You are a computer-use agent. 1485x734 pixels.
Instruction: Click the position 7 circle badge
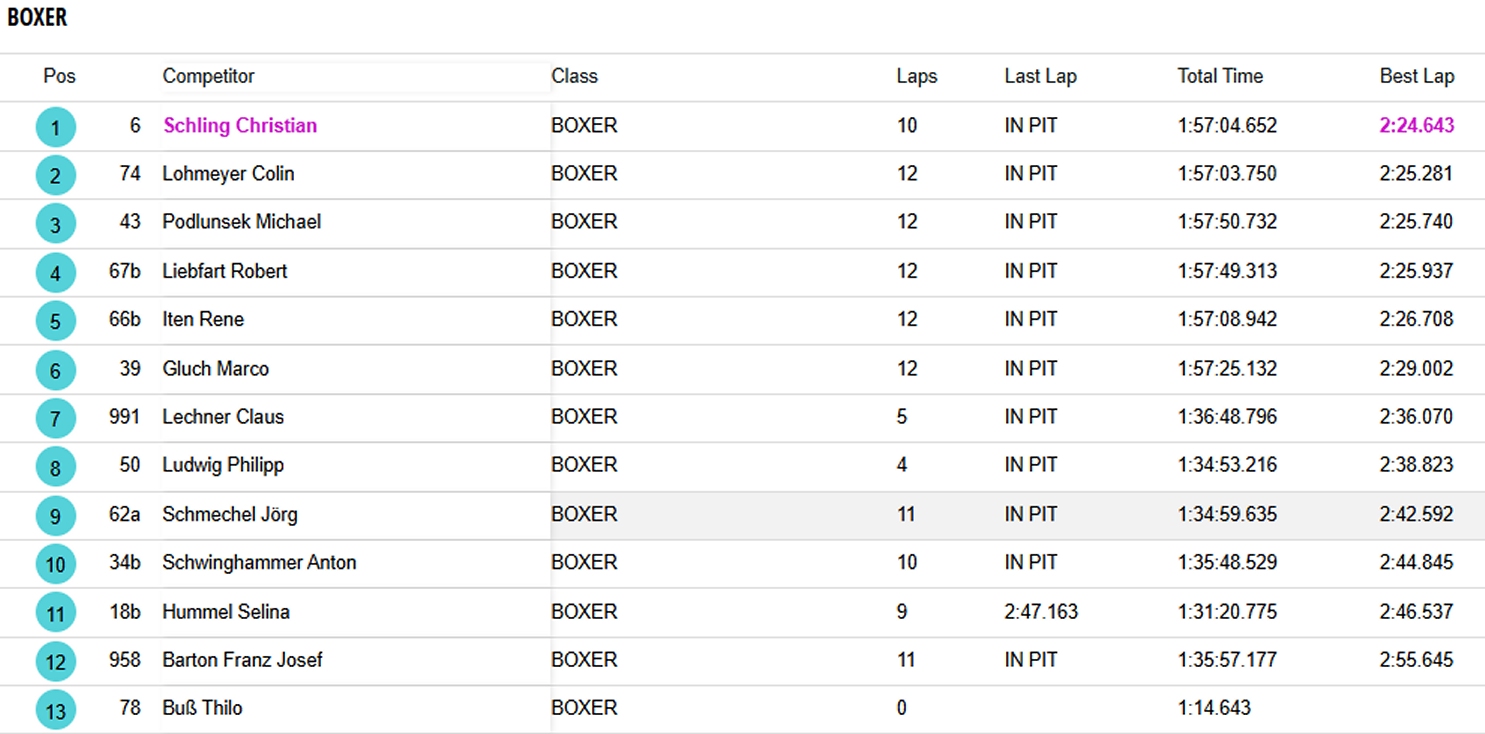click(x=55, y=418)
